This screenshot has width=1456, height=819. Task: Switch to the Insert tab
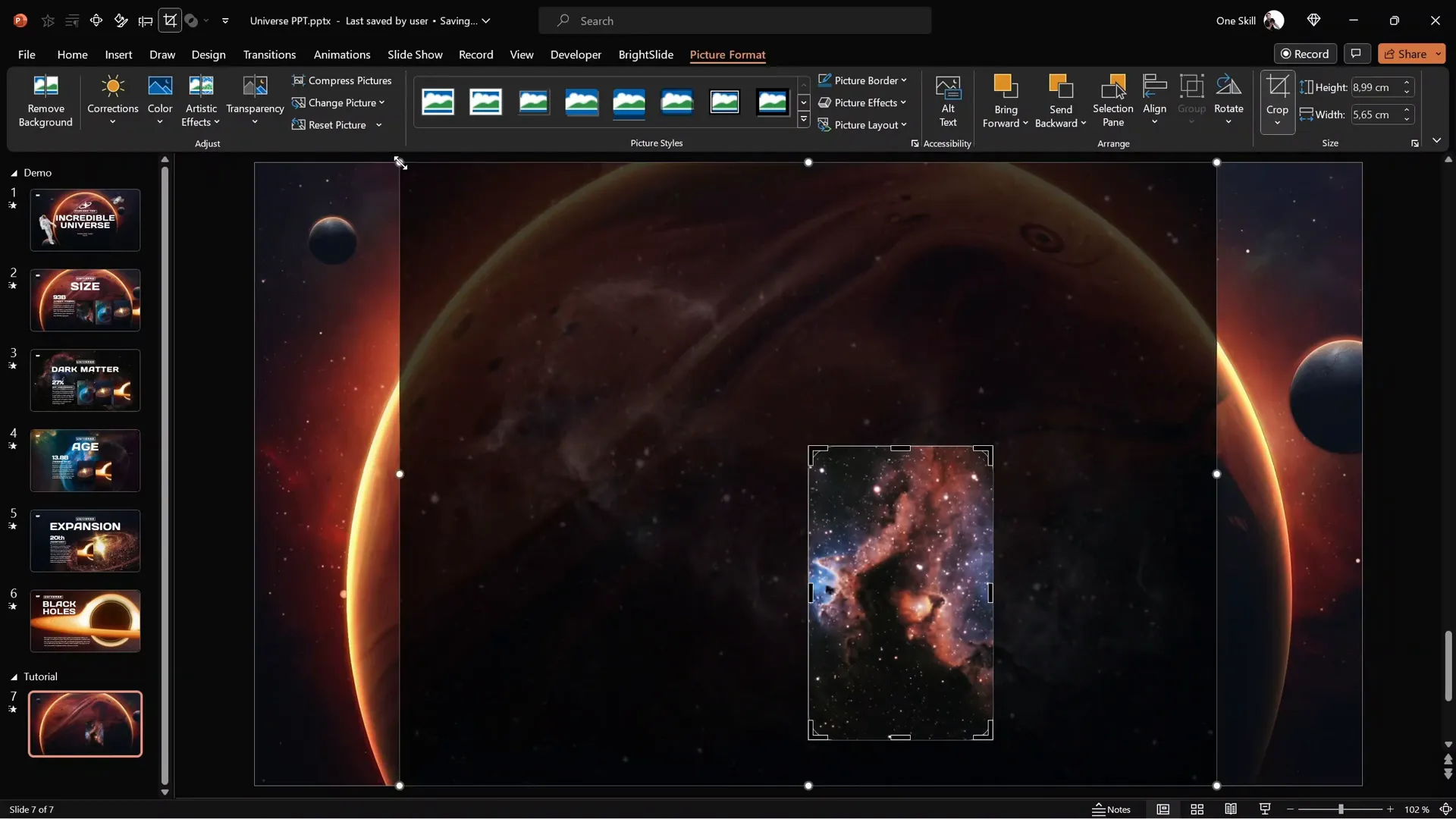tap(118, 55)
